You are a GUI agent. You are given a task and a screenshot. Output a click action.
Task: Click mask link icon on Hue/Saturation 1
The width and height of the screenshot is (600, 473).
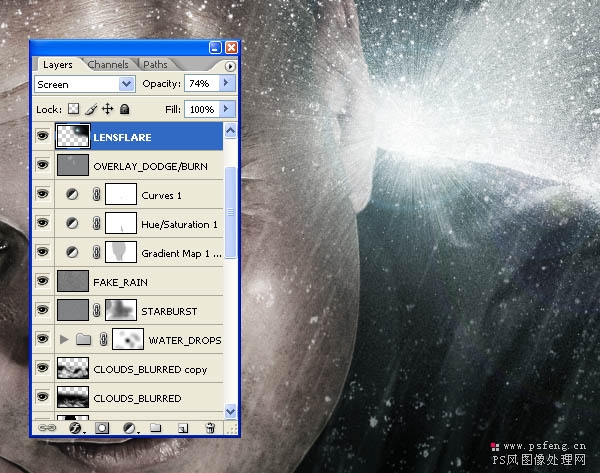(x=96, y=223)
